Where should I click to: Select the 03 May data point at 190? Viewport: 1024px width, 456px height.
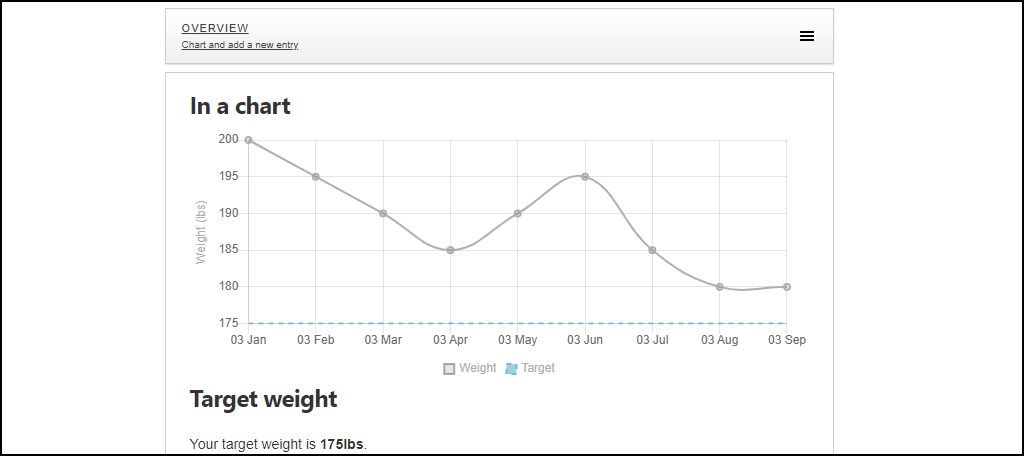click(517, 213)
